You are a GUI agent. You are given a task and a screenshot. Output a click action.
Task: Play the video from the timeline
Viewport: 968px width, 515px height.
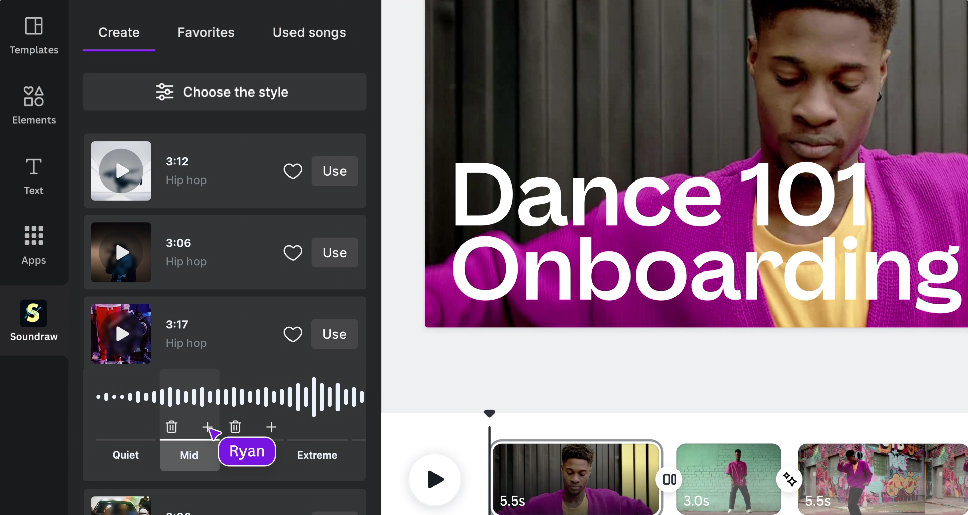[435, 480]
